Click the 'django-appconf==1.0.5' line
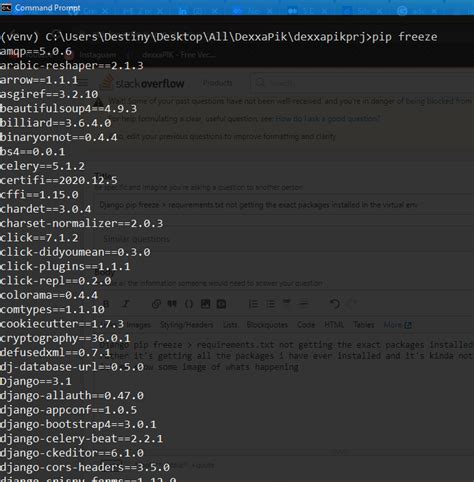 tap(68, 410)
